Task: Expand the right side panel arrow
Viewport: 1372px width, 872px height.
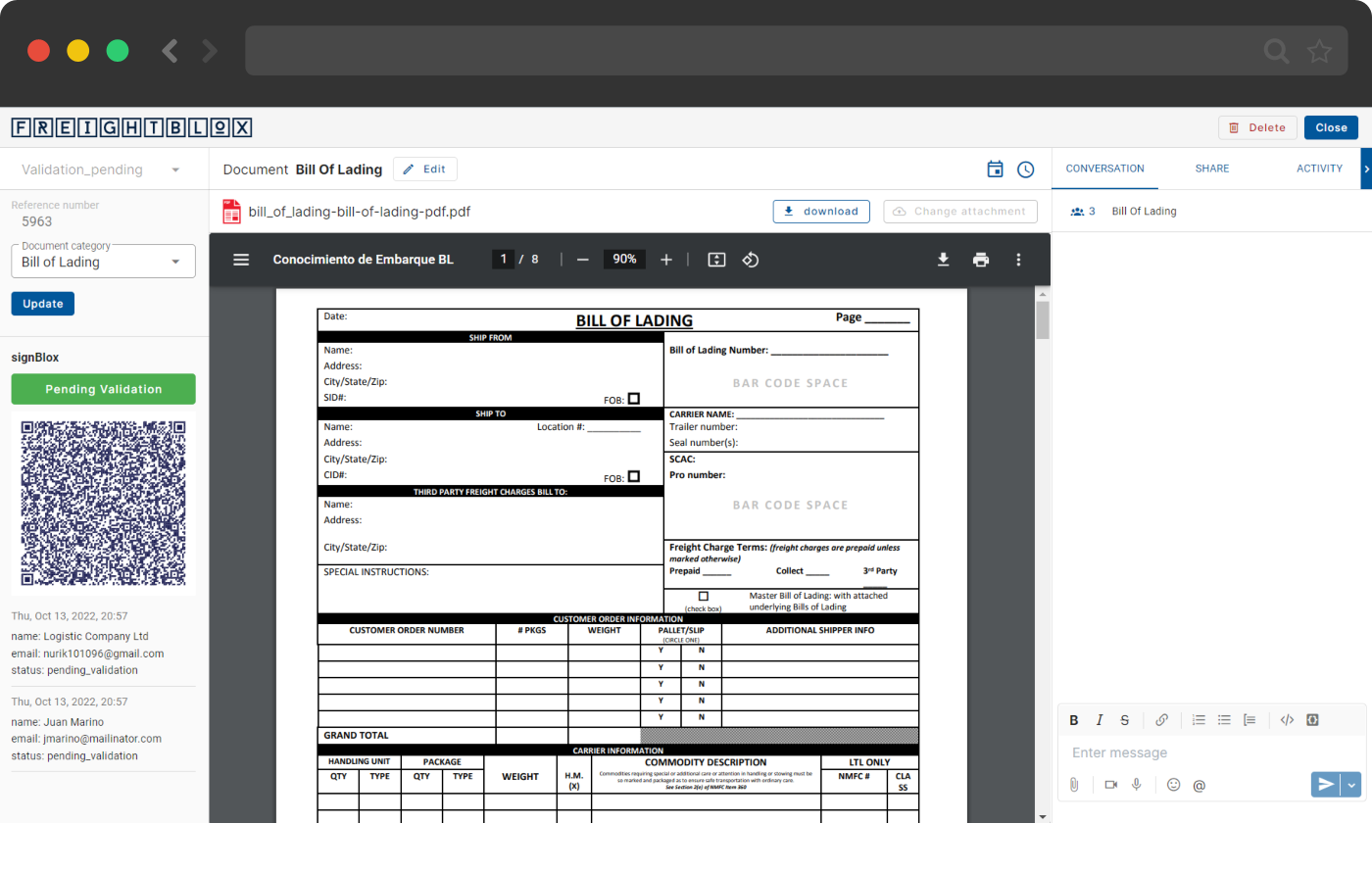Action: pyautogui.click(x=1366, y=170)
